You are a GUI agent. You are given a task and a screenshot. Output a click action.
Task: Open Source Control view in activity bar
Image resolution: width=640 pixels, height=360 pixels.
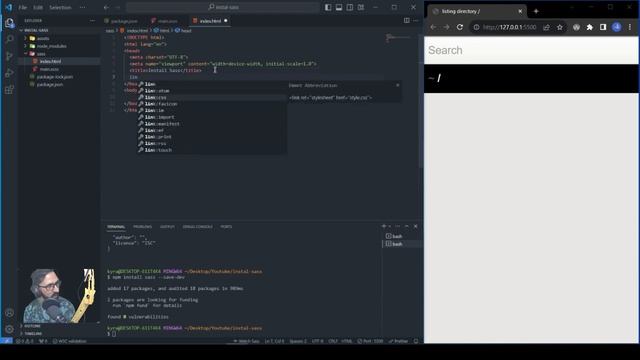pos(9,56)
